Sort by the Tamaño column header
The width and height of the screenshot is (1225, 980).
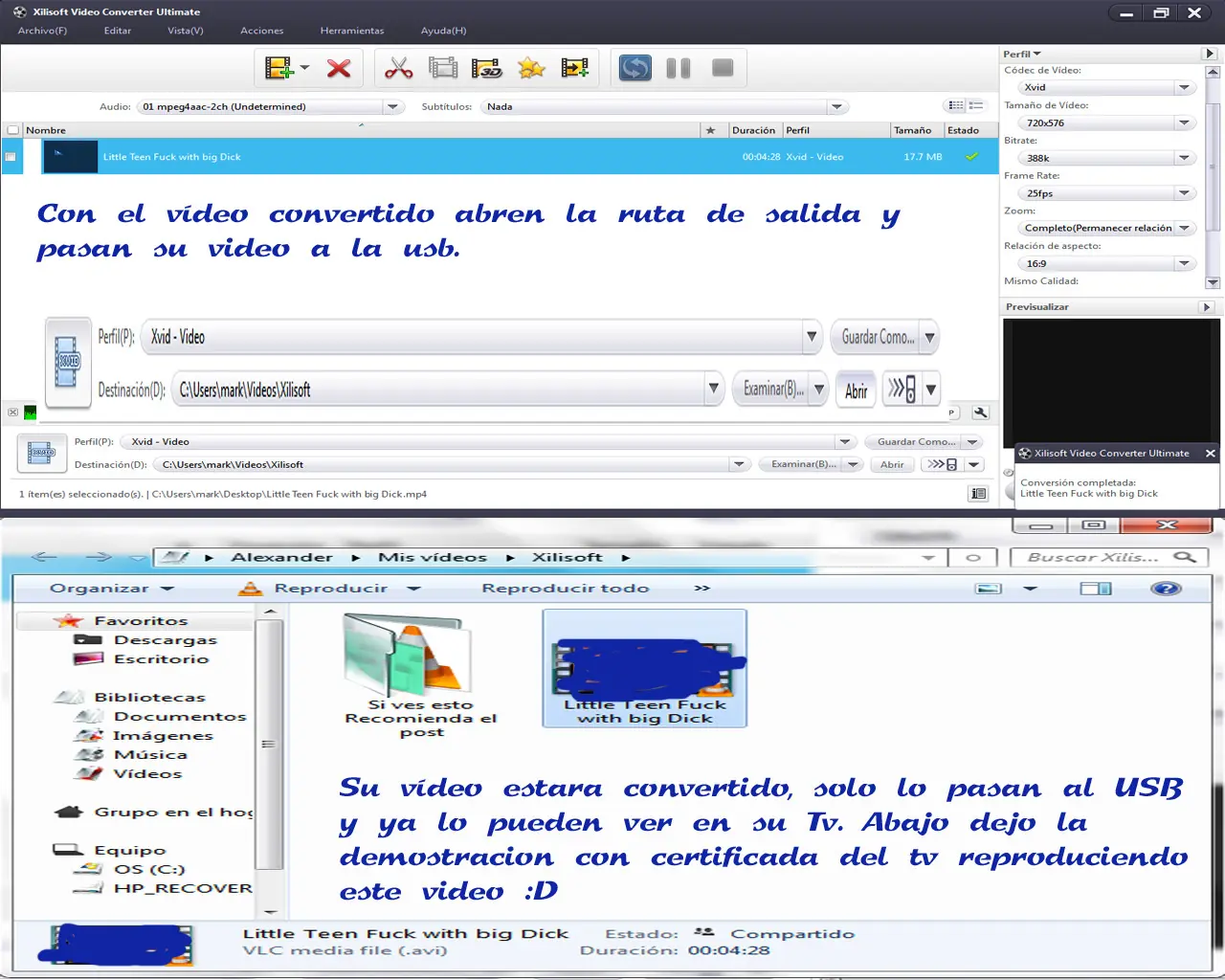click(913, 130)
